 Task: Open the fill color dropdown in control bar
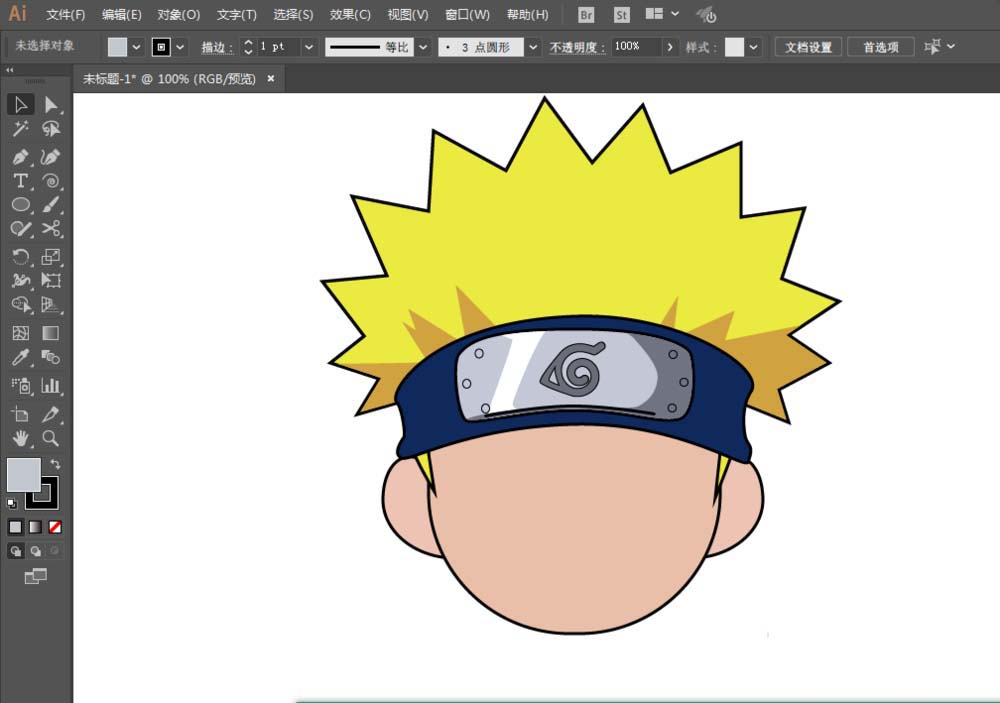(x=136, y=47)
